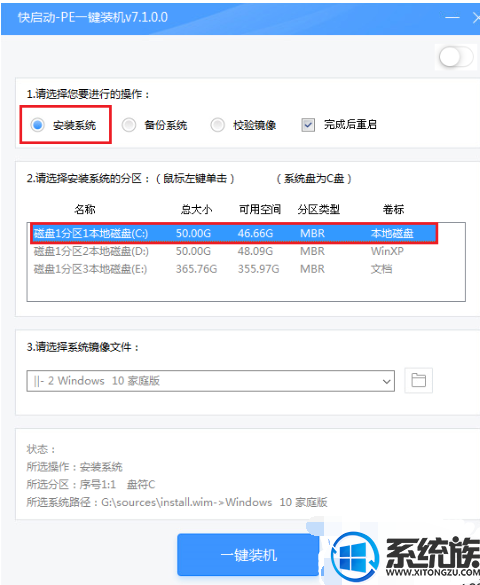
Task: Select the 安装系统 radio option
Action: click(37, 125)
